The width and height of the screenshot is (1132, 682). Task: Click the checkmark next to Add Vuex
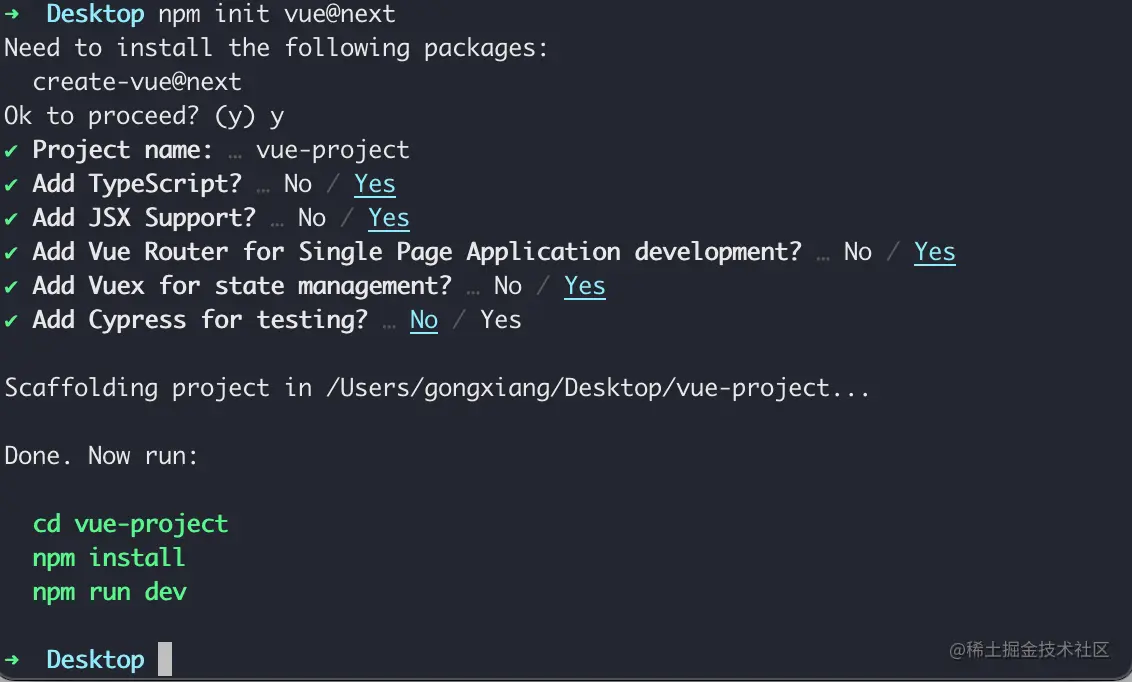(x=11, y=286)
